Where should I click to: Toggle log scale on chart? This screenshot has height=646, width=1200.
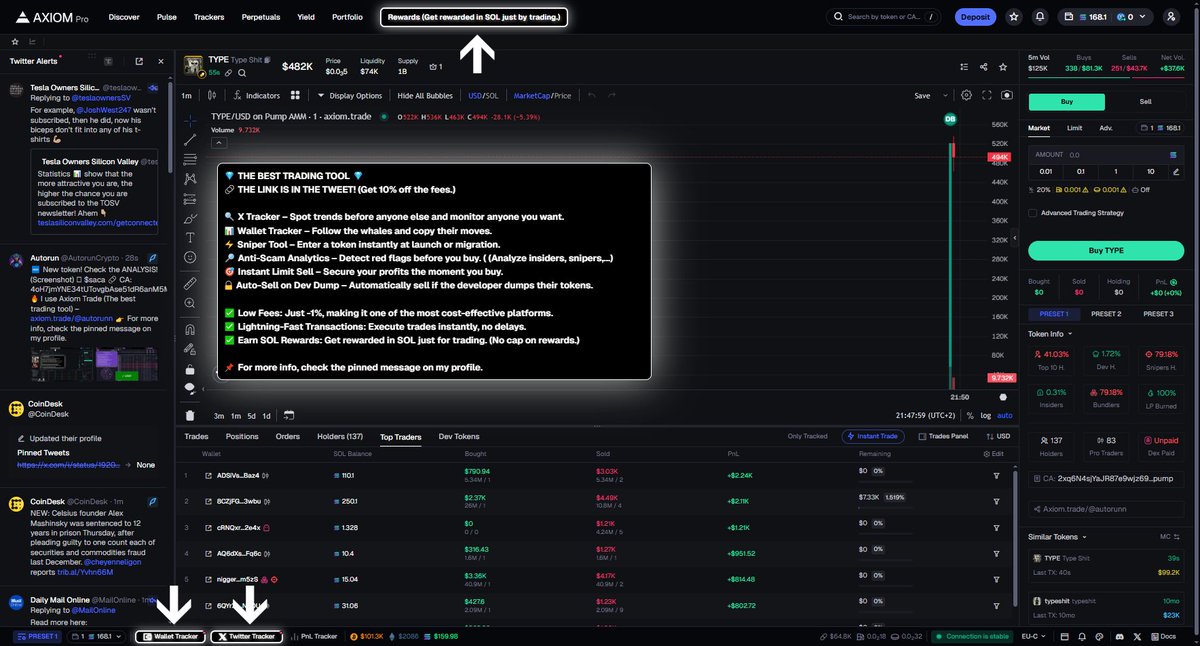[987, 415]
